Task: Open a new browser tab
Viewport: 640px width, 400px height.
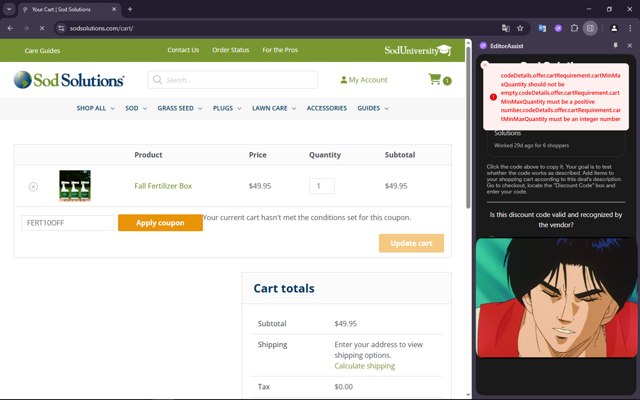Action: [130, 9]
